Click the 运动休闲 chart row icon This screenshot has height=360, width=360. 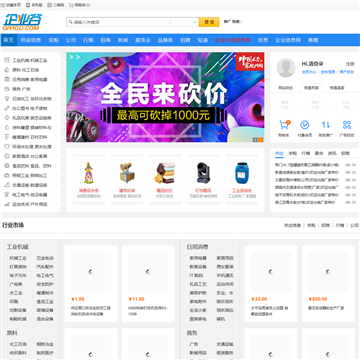click(x=6, y=204)
